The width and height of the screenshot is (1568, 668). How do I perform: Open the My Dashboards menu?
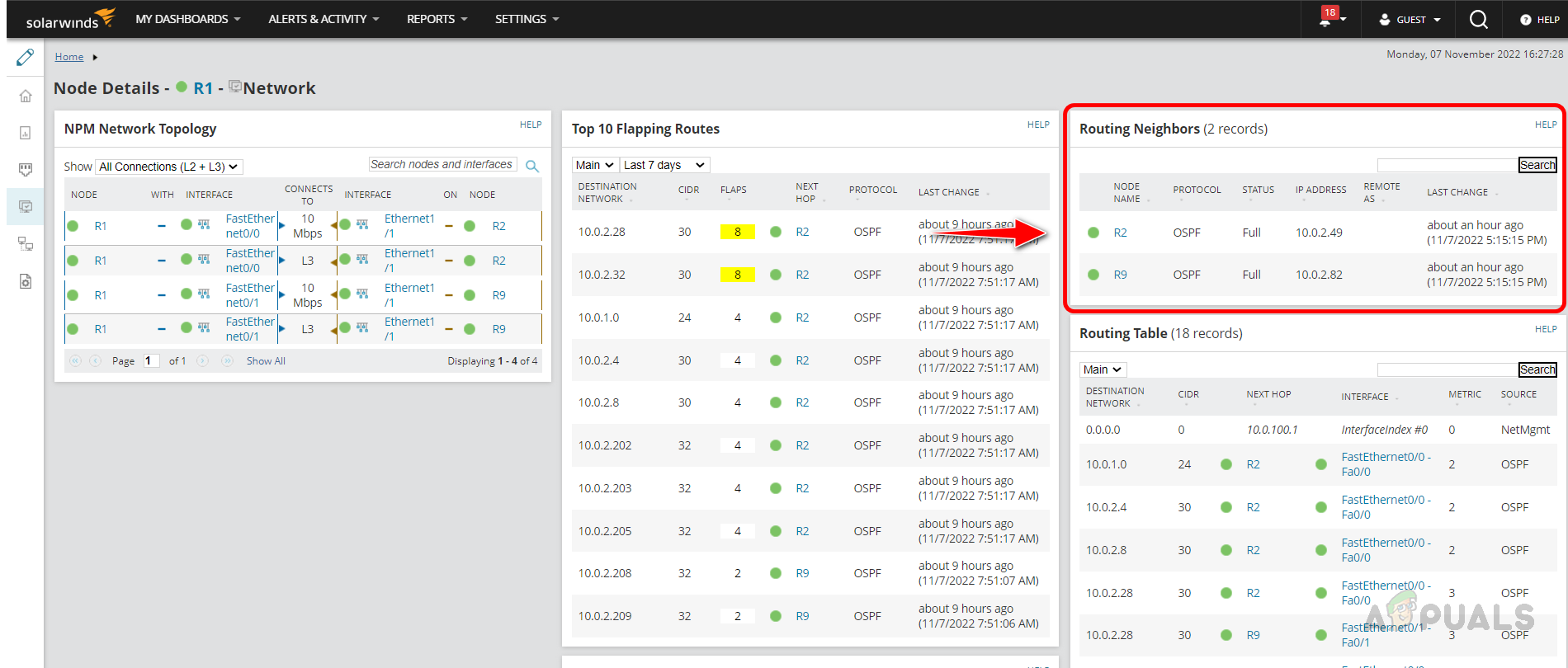[x=187, y=19]
